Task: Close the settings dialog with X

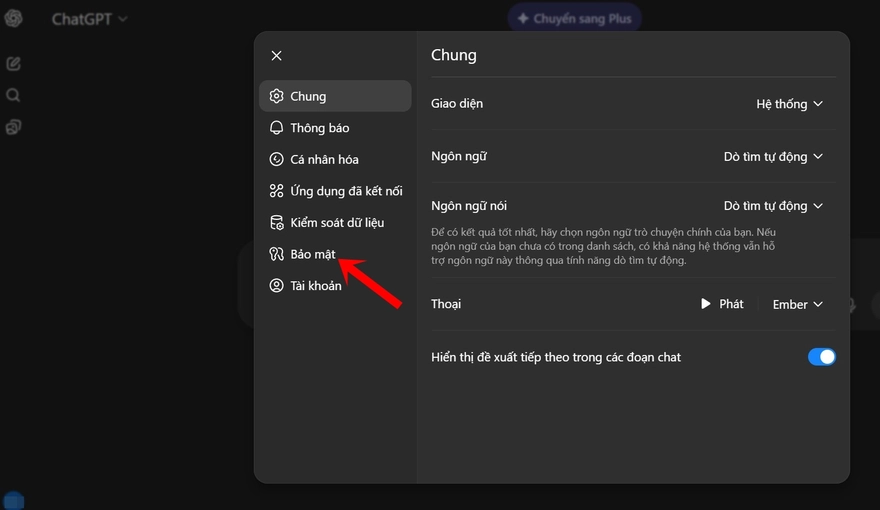Action: pos(277,56)
